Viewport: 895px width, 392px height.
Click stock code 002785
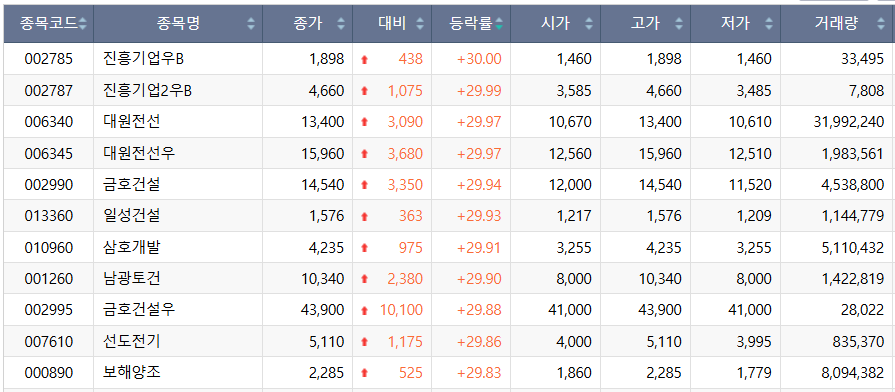pos(49,59)
